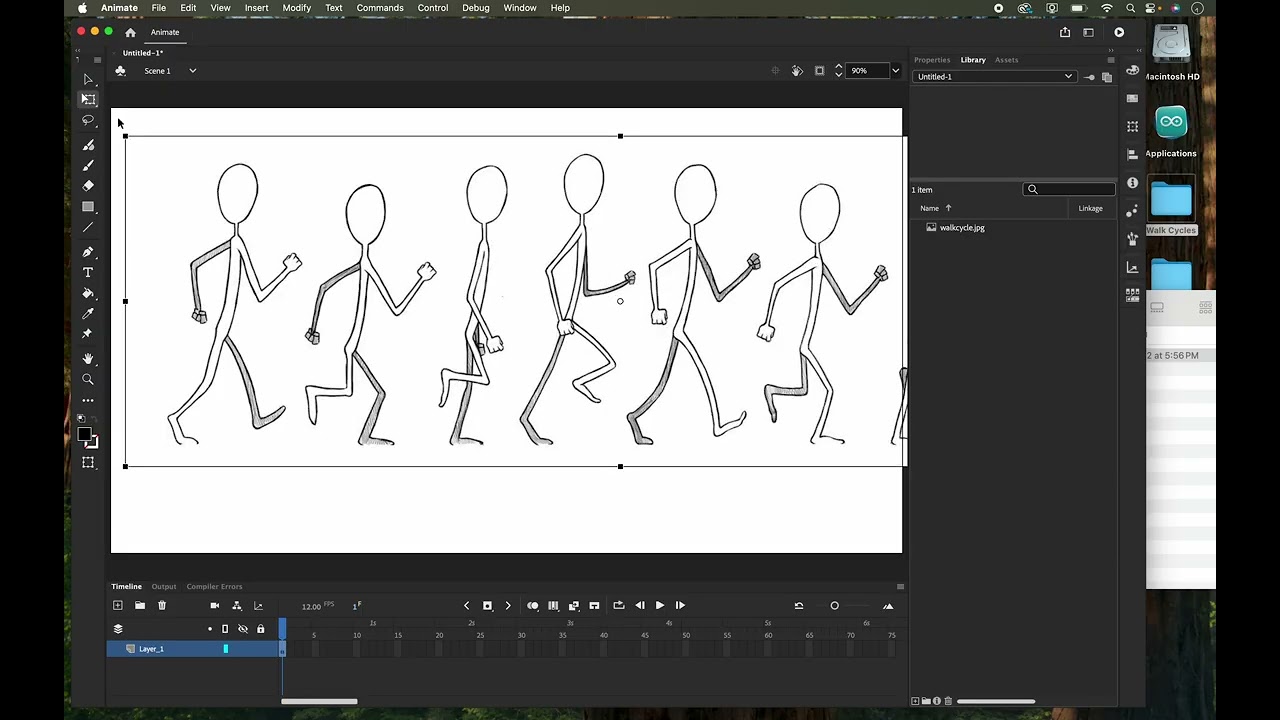Select the Rectangle tool
The width and height of the screenshot is (1280, 720).
point(88,207)
